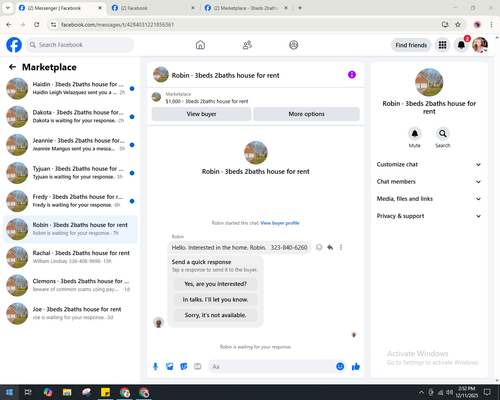Send a voice clip with microphone icon
The width and height of the screenshot is (500, 400).
click(155, 367)
